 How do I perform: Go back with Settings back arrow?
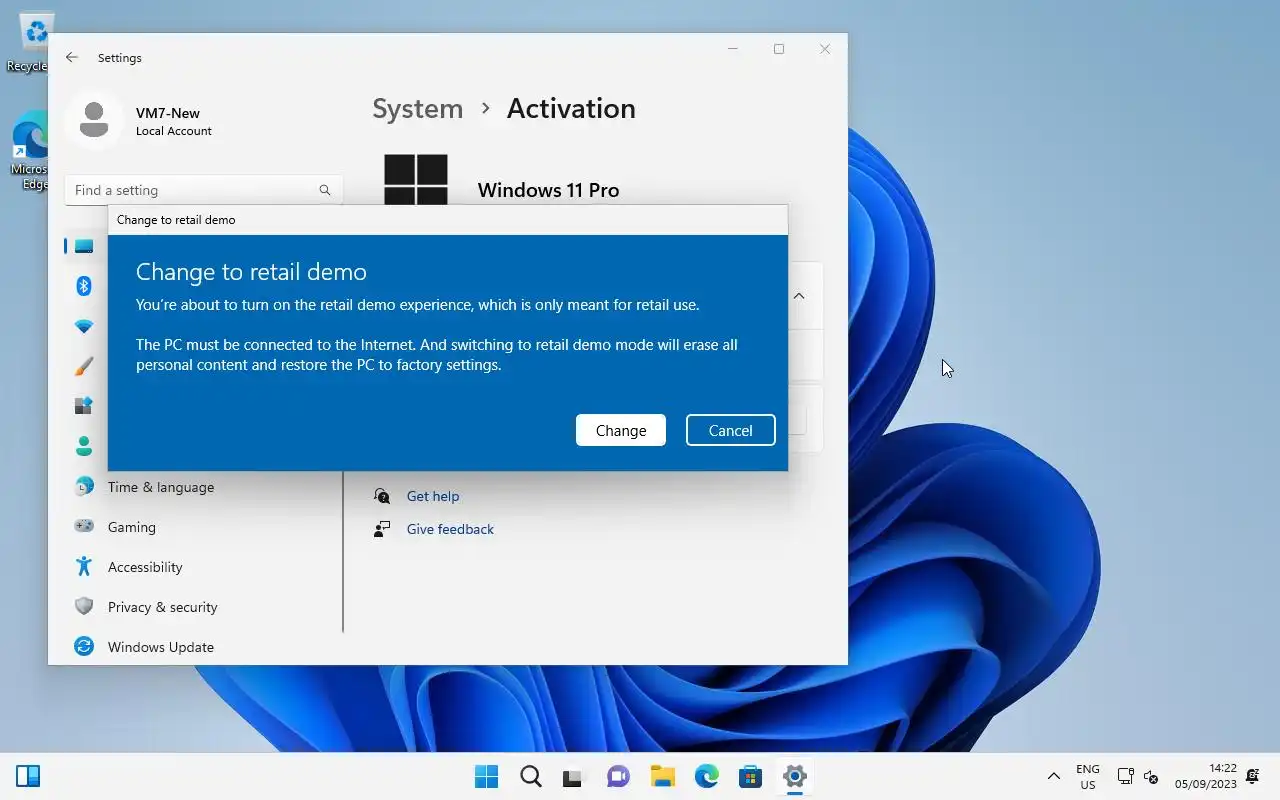[72, 58]
